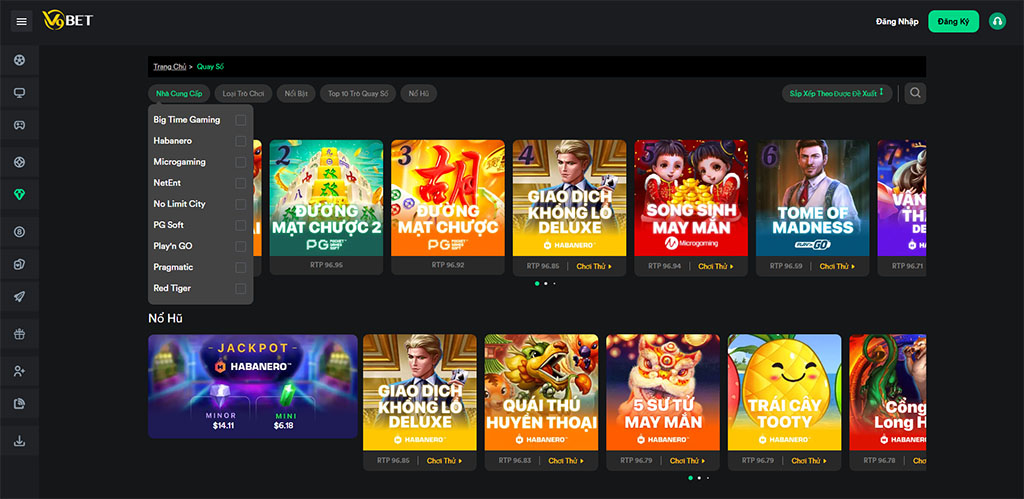Screen dimensions: 1024x499
Task: Select the Nổi Bật filter tab
Action: 296,93
